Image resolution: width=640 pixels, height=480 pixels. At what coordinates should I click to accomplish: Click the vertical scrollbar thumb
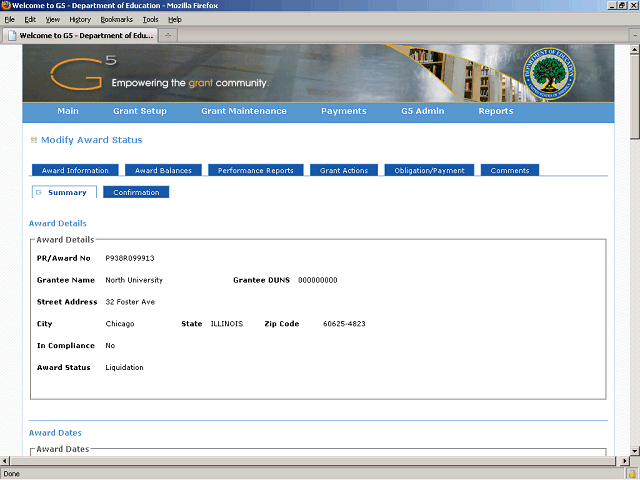[x=634, y=97]
